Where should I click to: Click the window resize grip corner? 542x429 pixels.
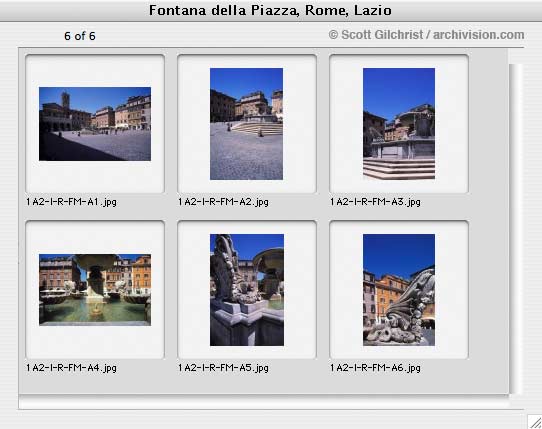tap(535, 422)
